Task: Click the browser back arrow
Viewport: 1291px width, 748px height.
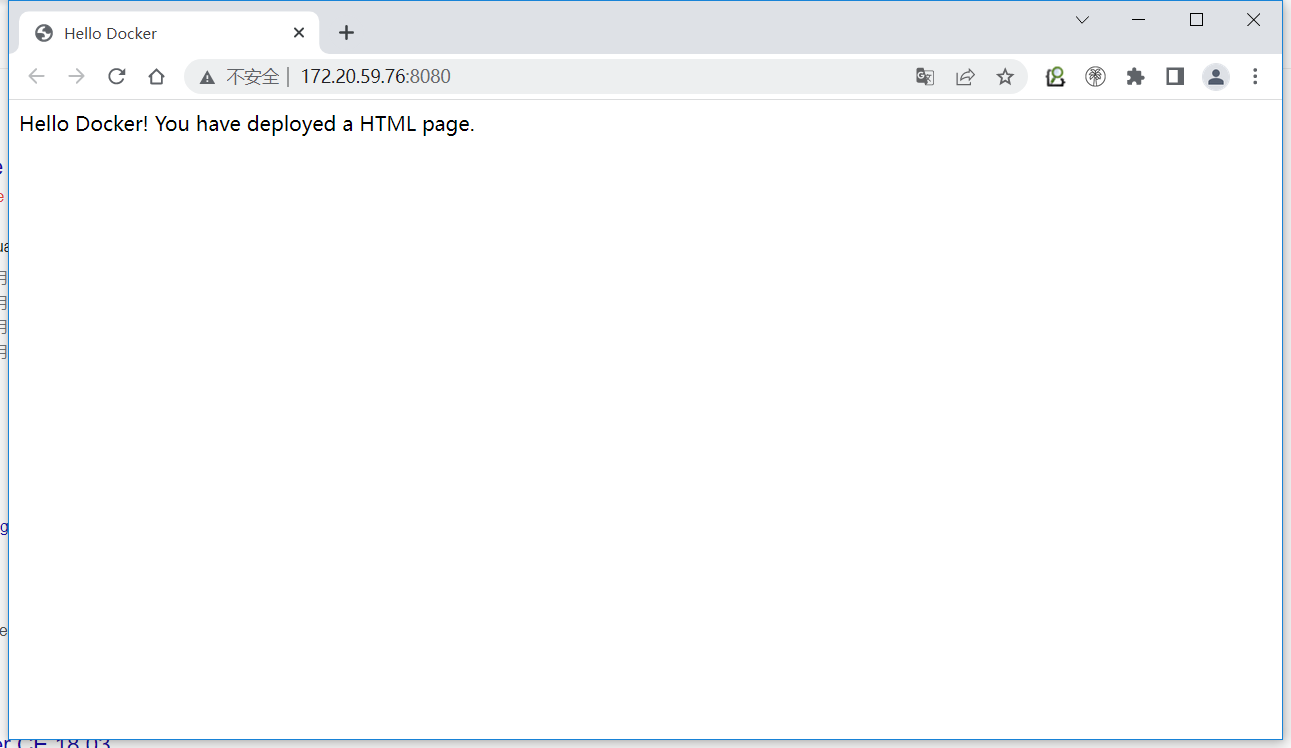Action: tap(37, 77)
